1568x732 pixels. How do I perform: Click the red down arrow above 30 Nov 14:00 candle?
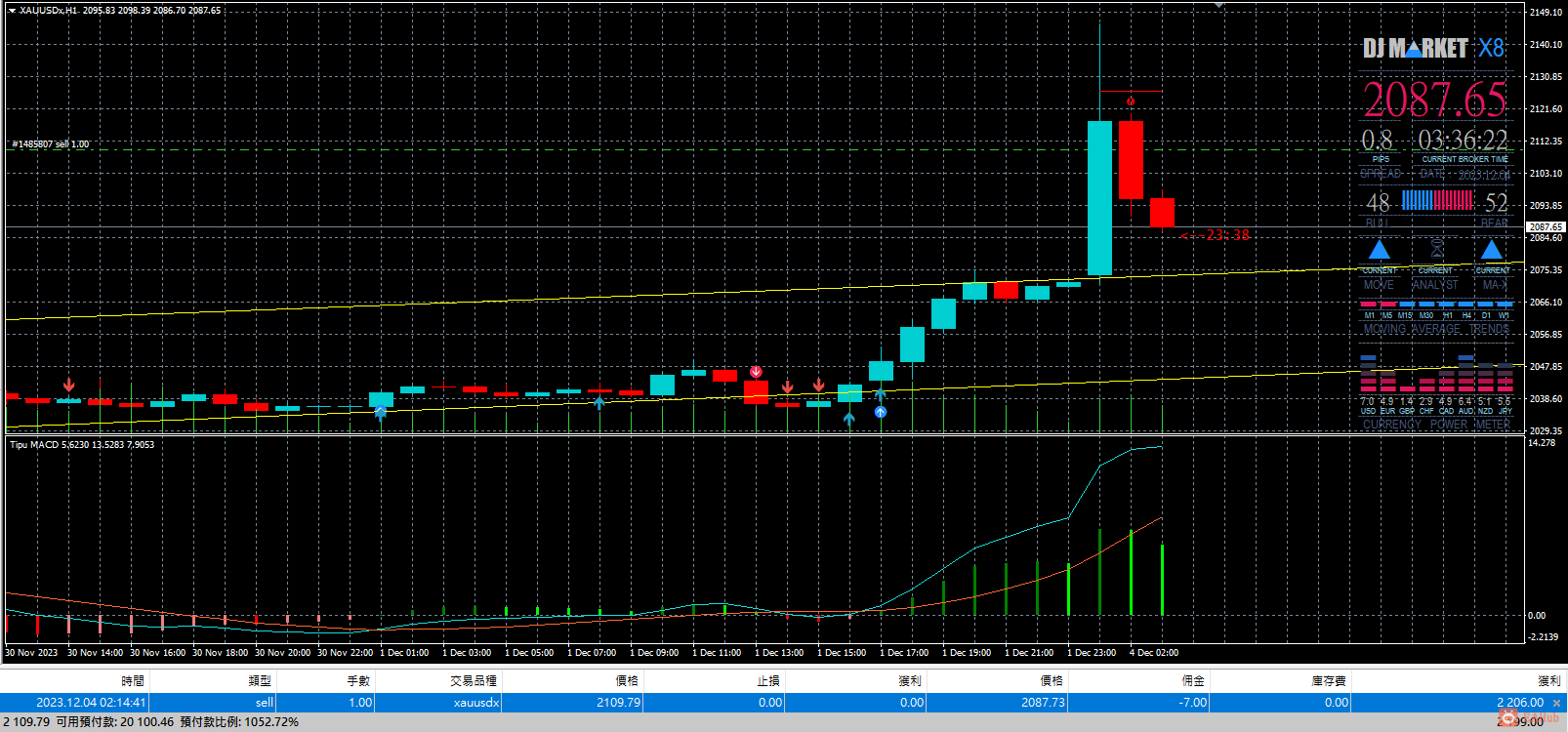[x=68, y=386]
